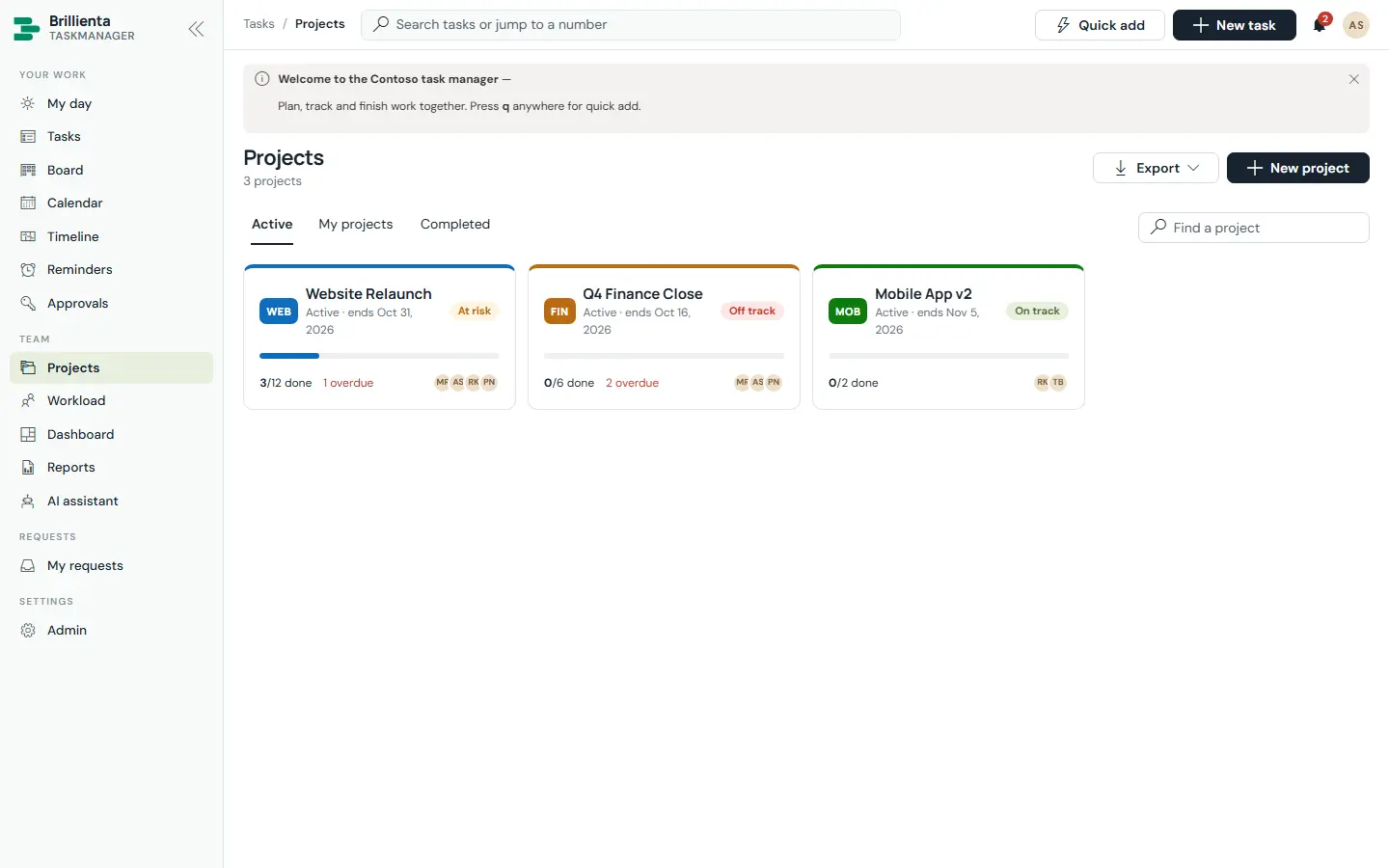Open the Calendar view

tap(111, 203)
